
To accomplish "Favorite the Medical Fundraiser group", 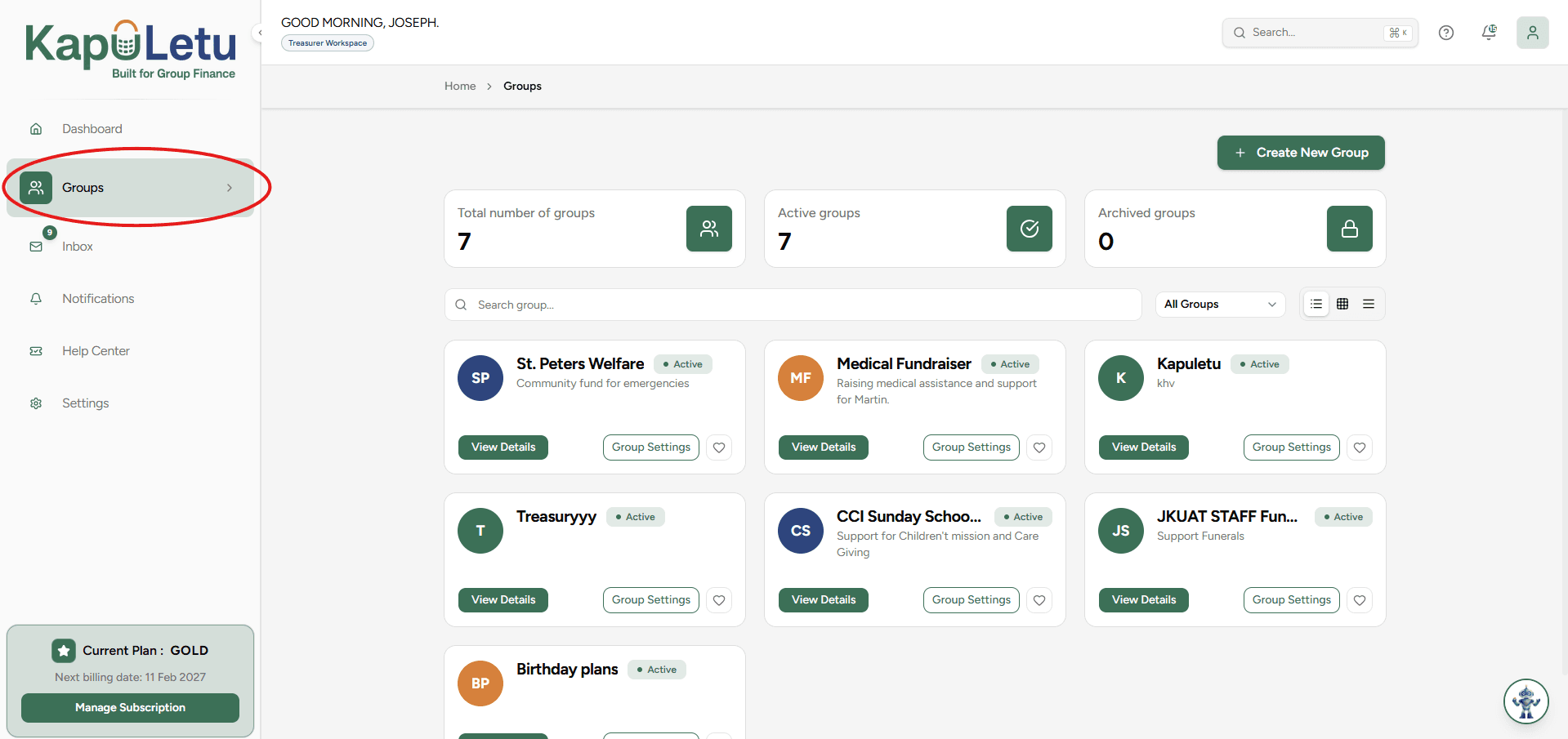I will pos(1039,447).
